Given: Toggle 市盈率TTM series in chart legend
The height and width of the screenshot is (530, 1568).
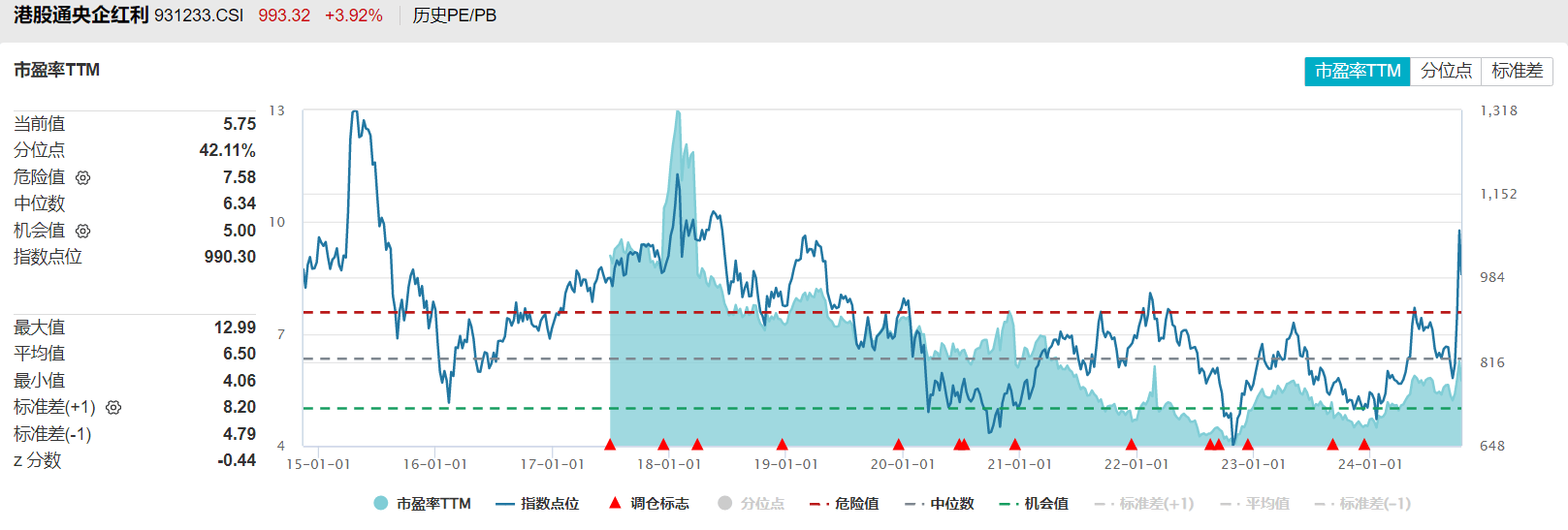Looking at the screenshot, I should tap(422, 504).
